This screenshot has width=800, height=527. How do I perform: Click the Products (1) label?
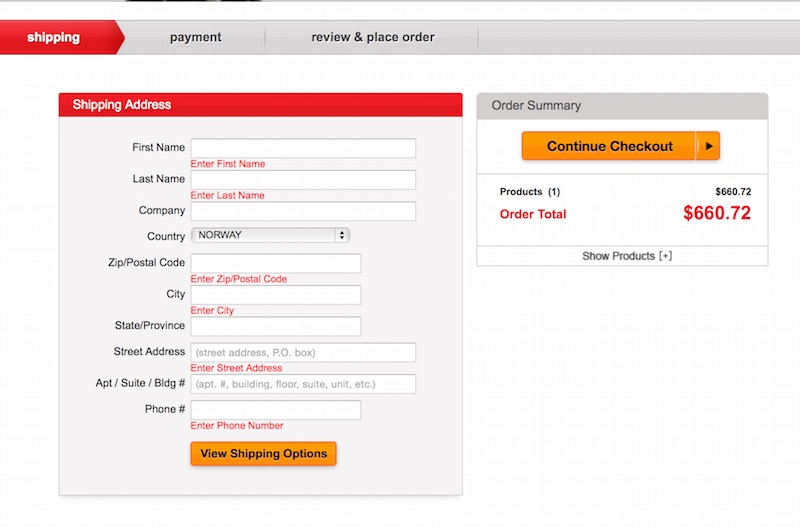click(530, 192)
